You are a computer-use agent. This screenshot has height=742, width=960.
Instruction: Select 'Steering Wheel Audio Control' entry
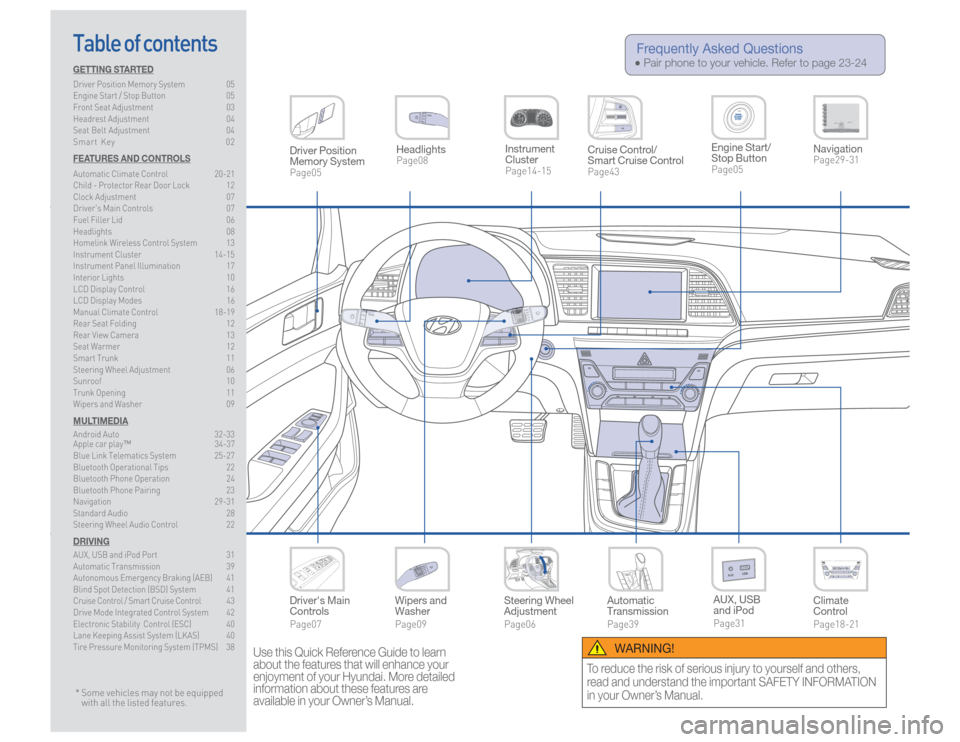point(154,525)
